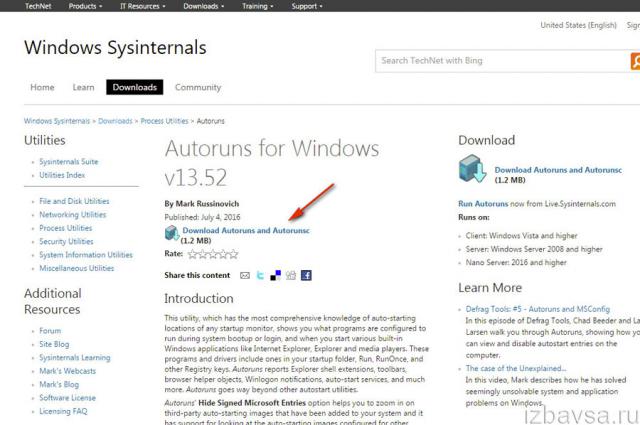Open Process Utilities sidebar link
Image resolution: width=640 pixels, height=425 pixels.
[x=65, y=228]
